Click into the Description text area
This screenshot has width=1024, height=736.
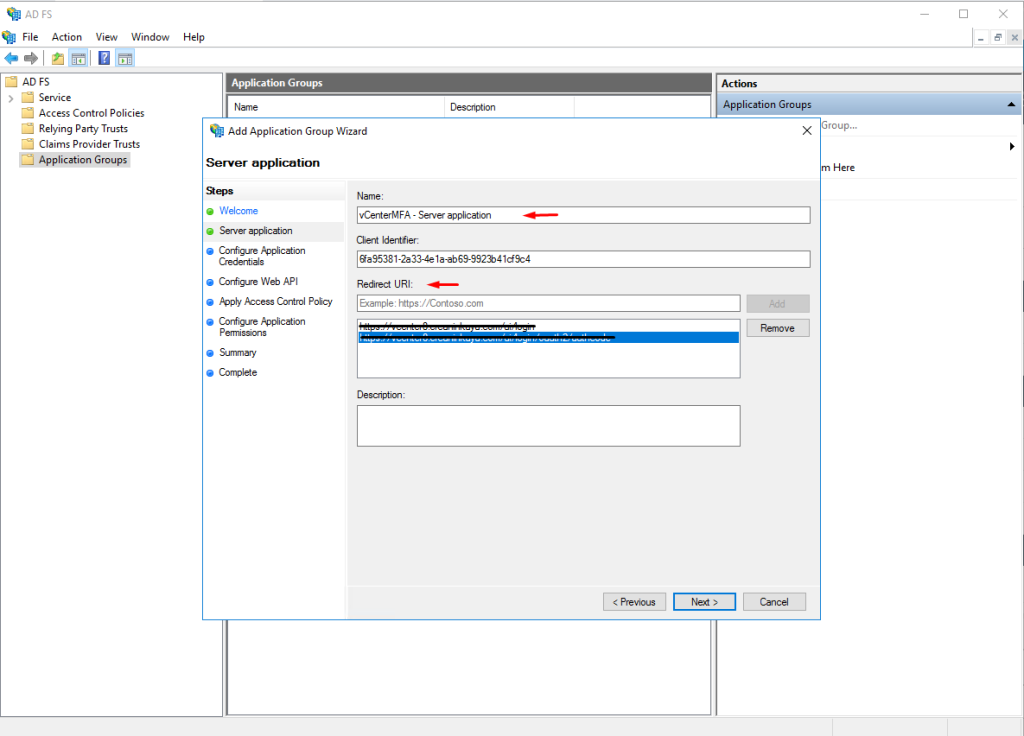pyautogui.click(x=548, y=425)
